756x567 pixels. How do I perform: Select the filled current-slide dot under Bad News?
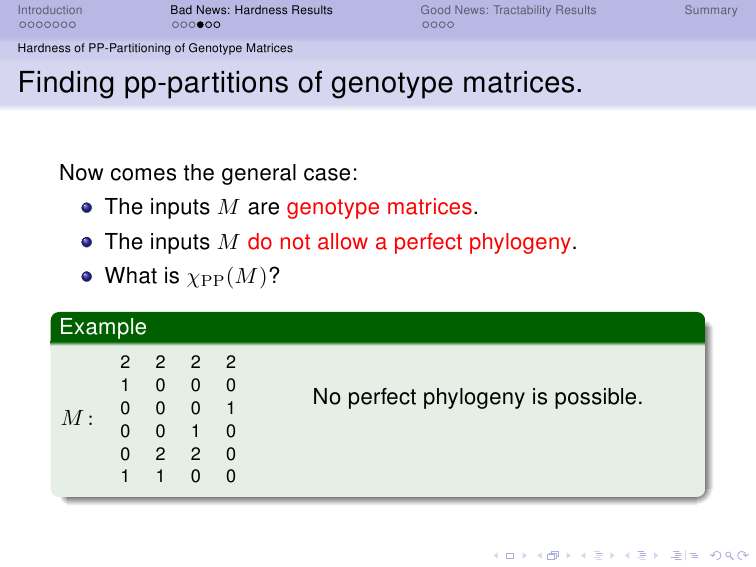[200, 25]
